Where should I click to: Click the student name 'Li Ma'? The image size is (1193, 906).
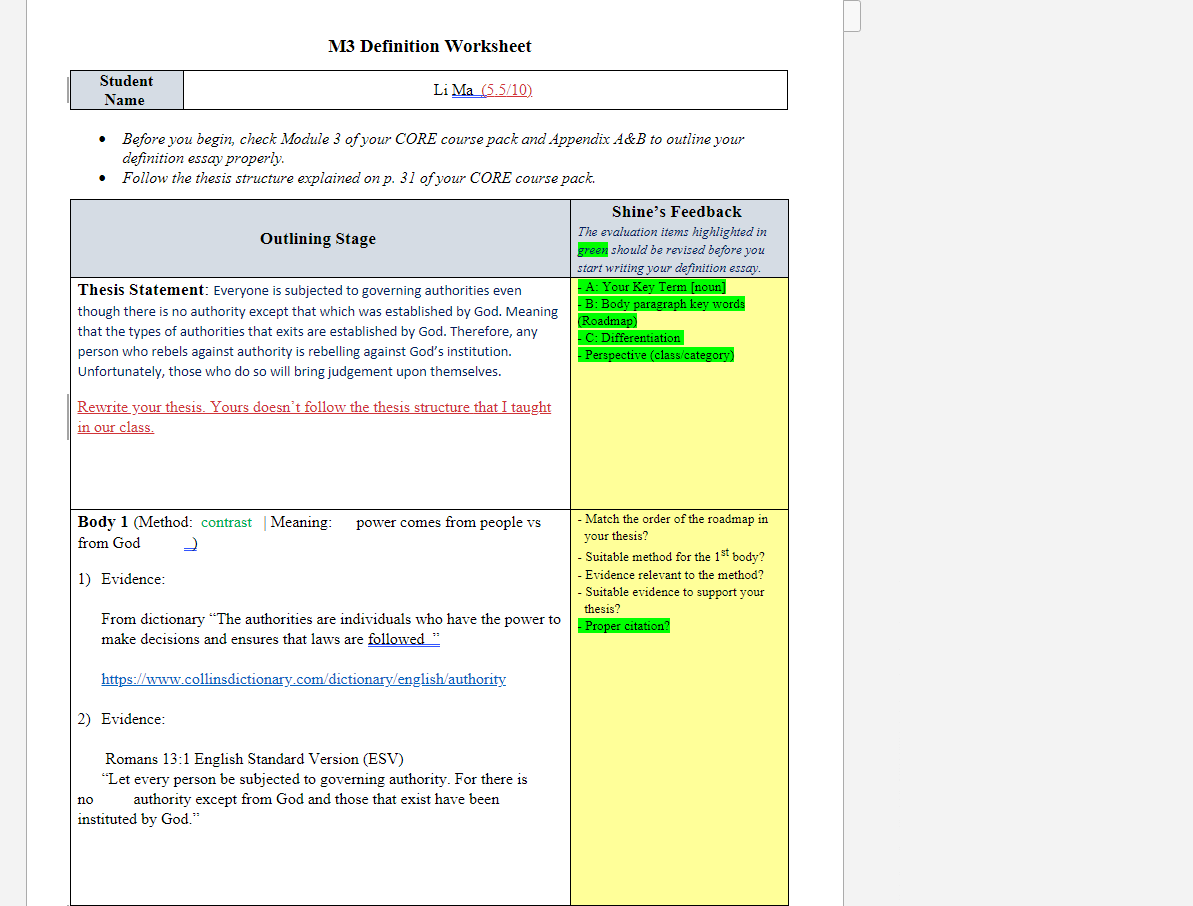pyautogui.click(x=453, y=90)
